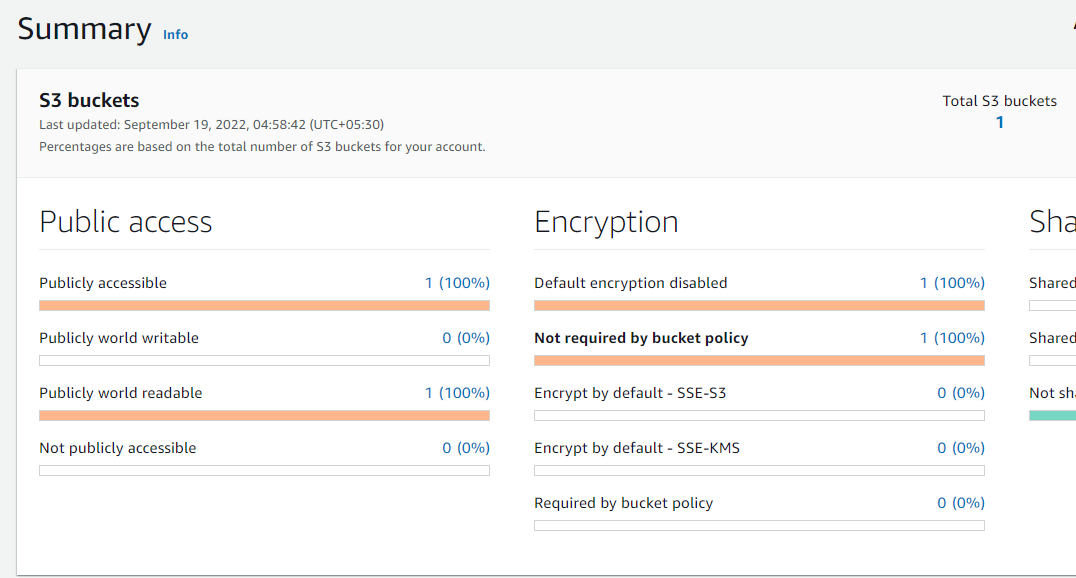Open the Info link beside Summary
Screen dimensions: 1076x578
[x=175, y=34]
